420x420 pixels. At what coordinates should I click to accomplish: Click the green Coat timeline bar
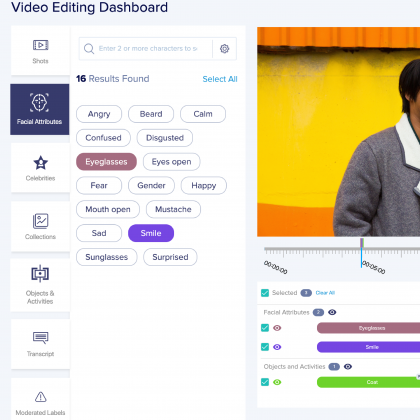(368, 382)
